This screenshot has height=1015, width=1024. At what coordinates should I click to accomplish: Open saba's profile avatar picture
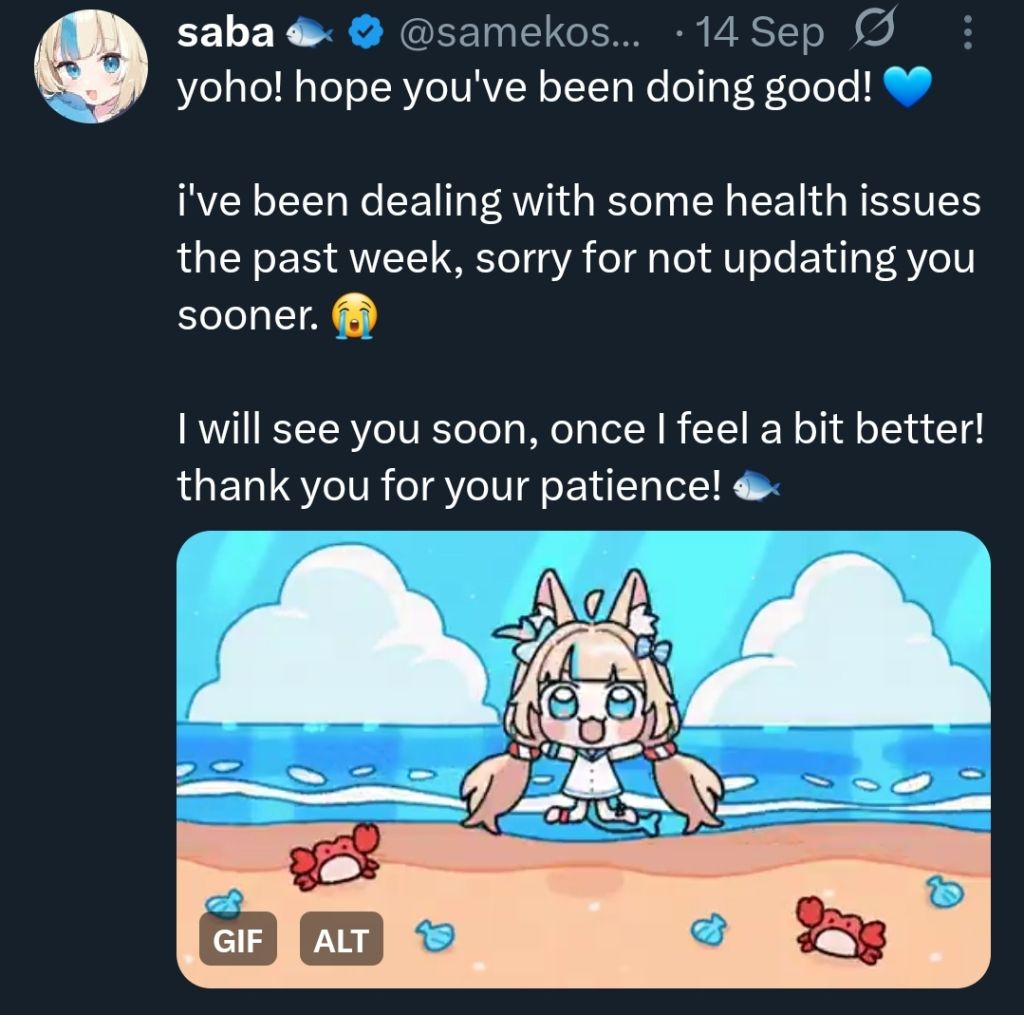(91, 66)
